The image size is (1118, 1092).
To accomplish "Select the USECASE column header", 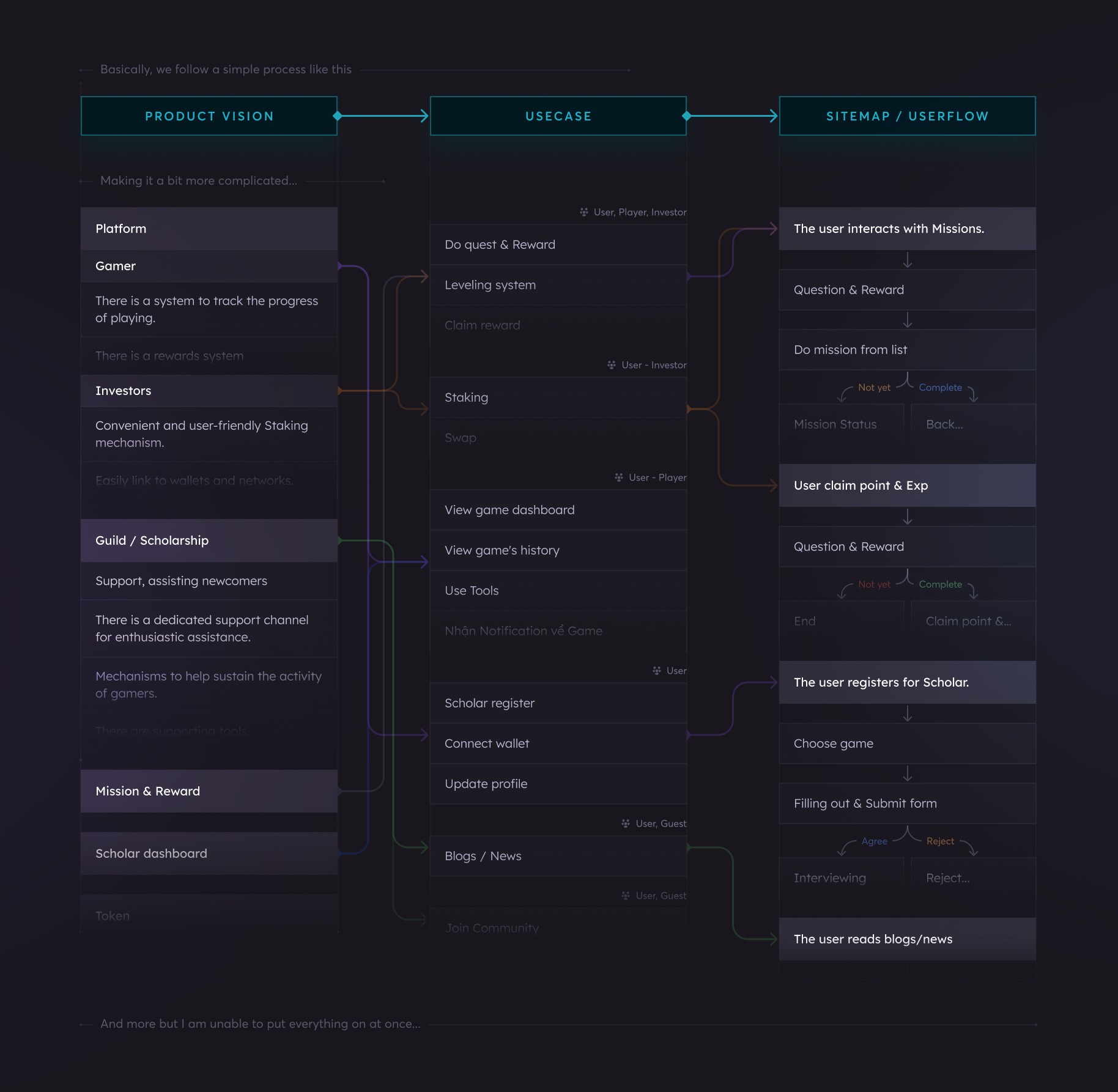I will [x=558, y=116].
